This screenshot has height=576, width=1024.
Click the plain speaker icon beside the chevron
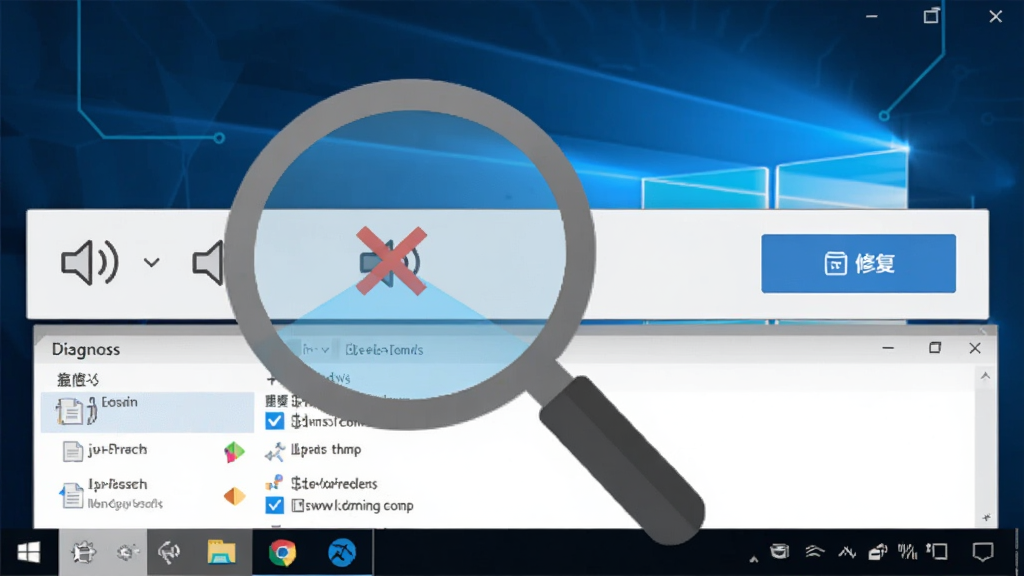208,263
